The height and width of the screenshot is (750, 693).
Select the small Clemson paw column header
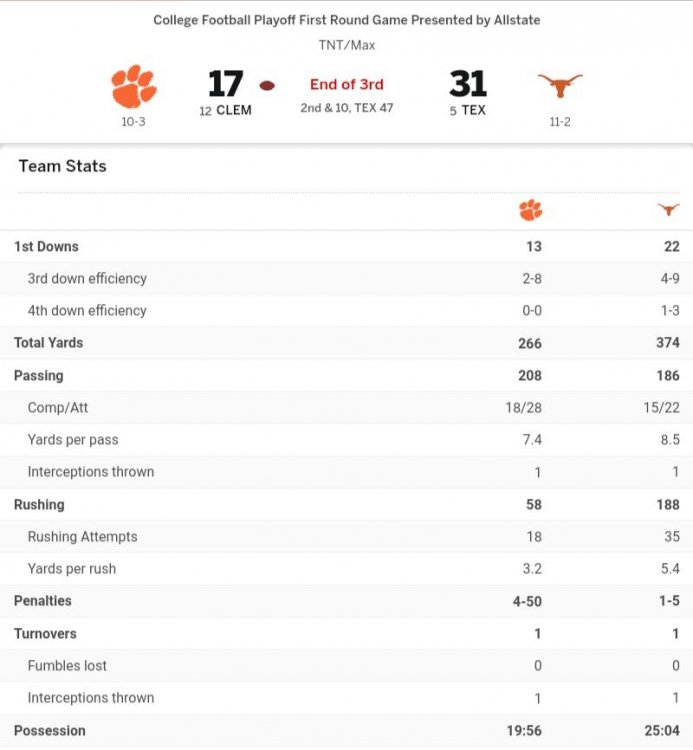(530, 210)
